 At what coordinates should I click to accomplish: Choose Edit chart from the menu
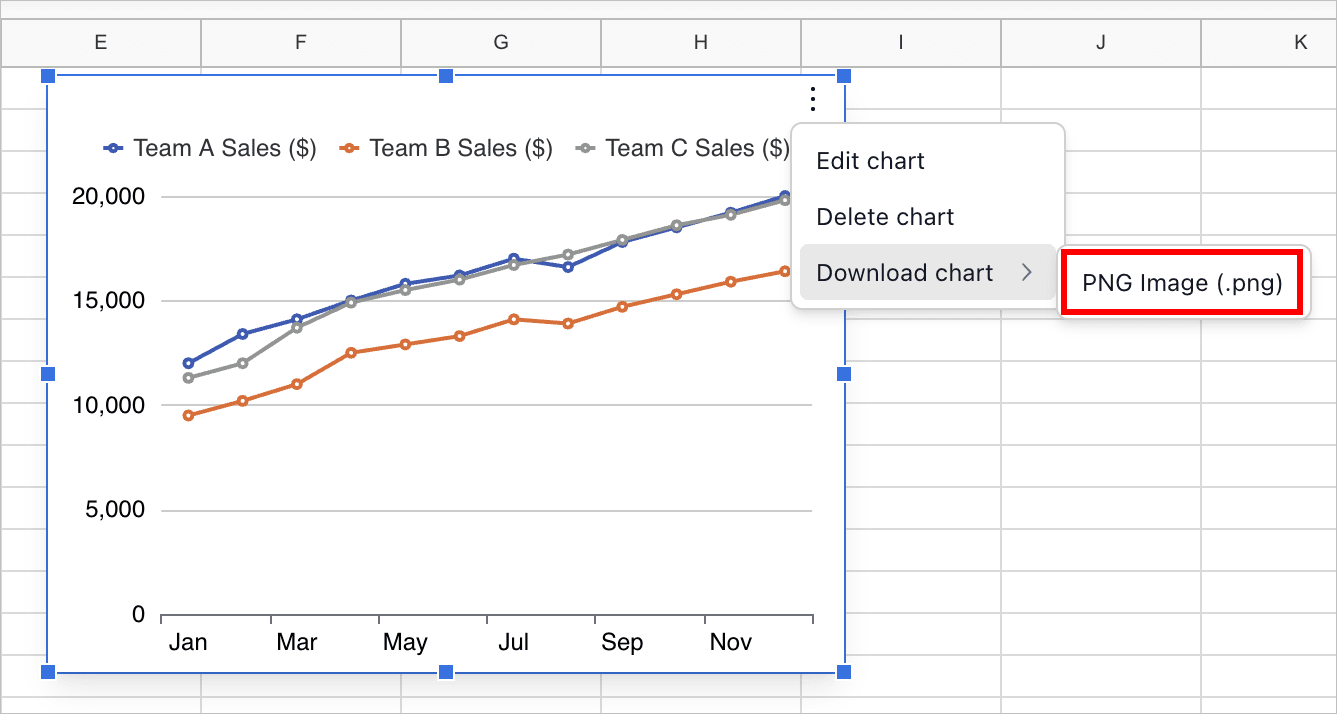871,161
